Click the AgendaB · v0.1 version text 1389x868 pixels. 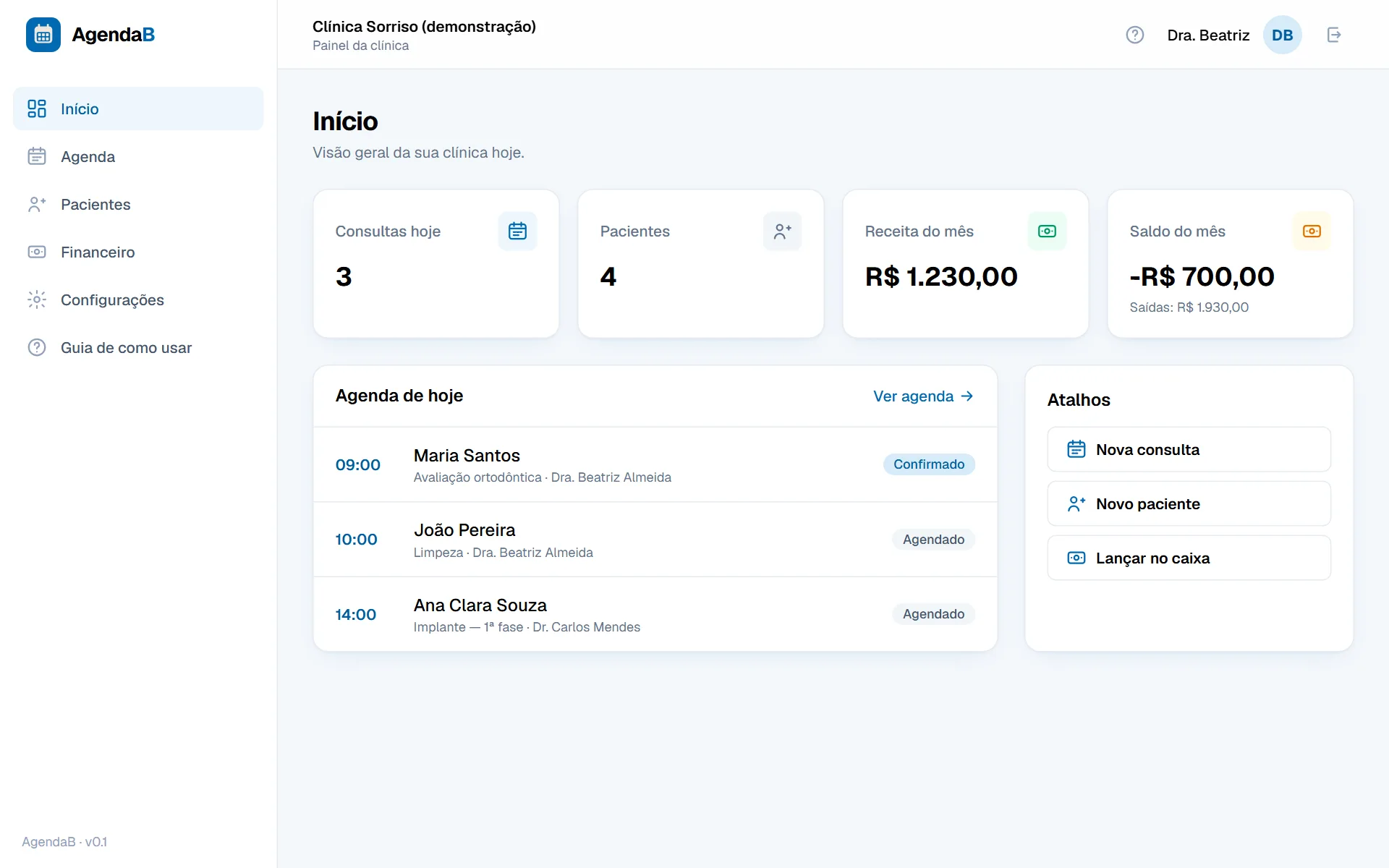point(64,842)
